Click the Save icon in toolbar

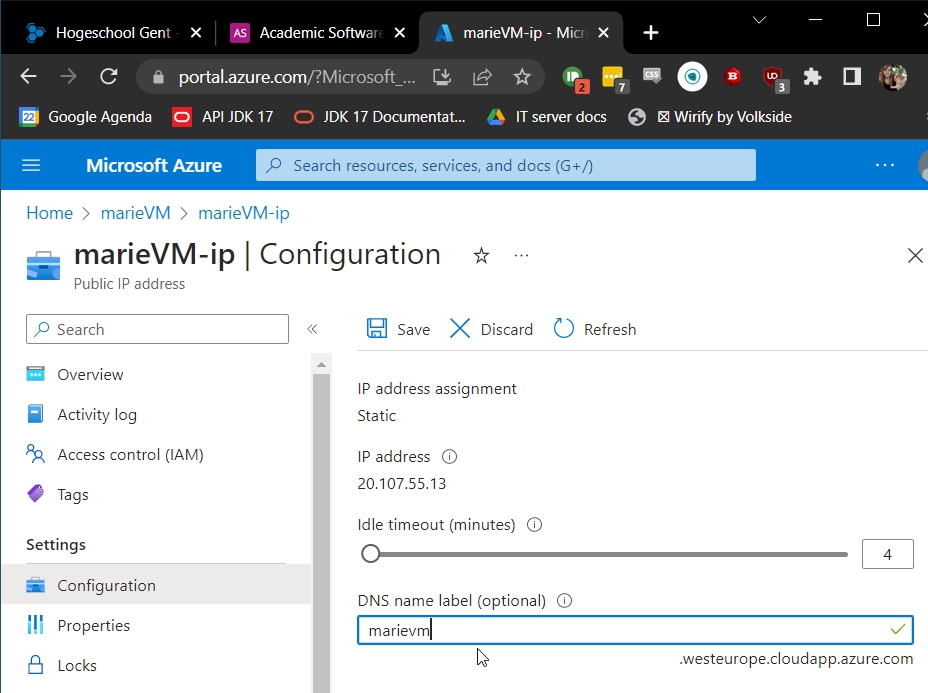pyautogui.click(x=377, y=329)
